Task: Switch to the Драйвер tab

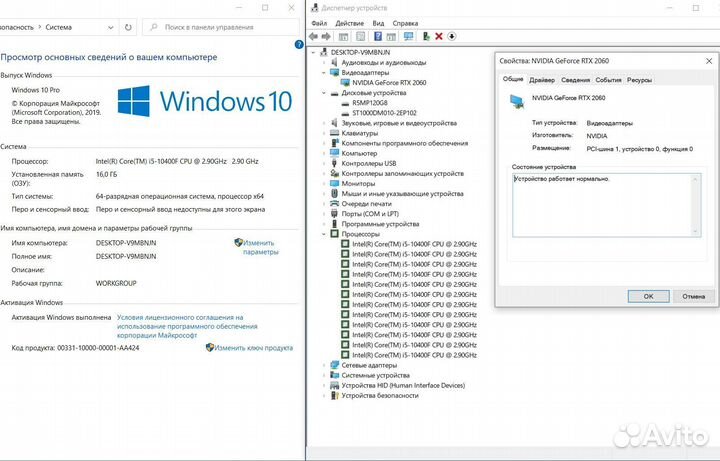Action: pyautogui.click(x=542, y=80)
